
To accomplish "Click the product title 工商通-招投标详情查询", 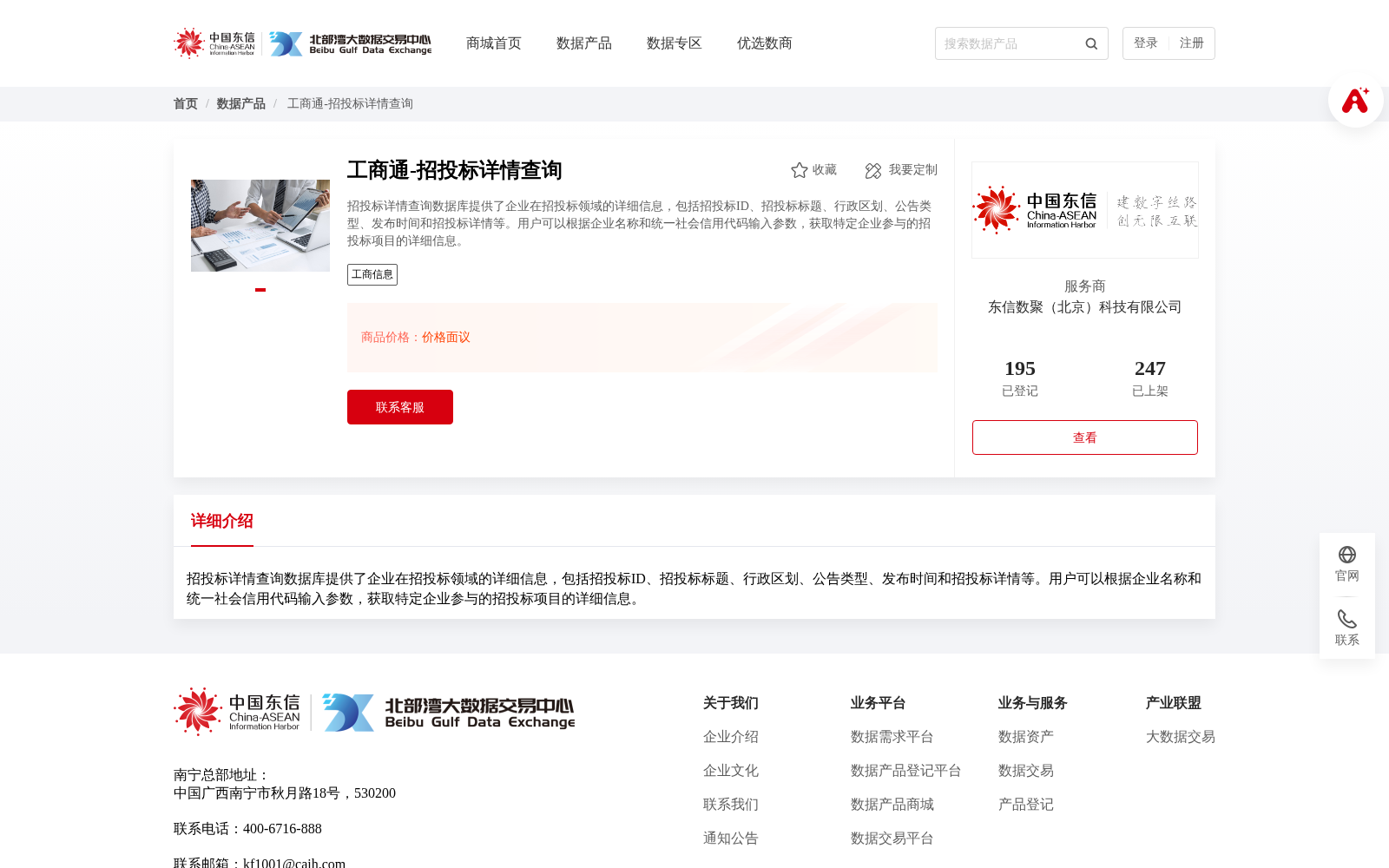I will (x=455, y=170).
